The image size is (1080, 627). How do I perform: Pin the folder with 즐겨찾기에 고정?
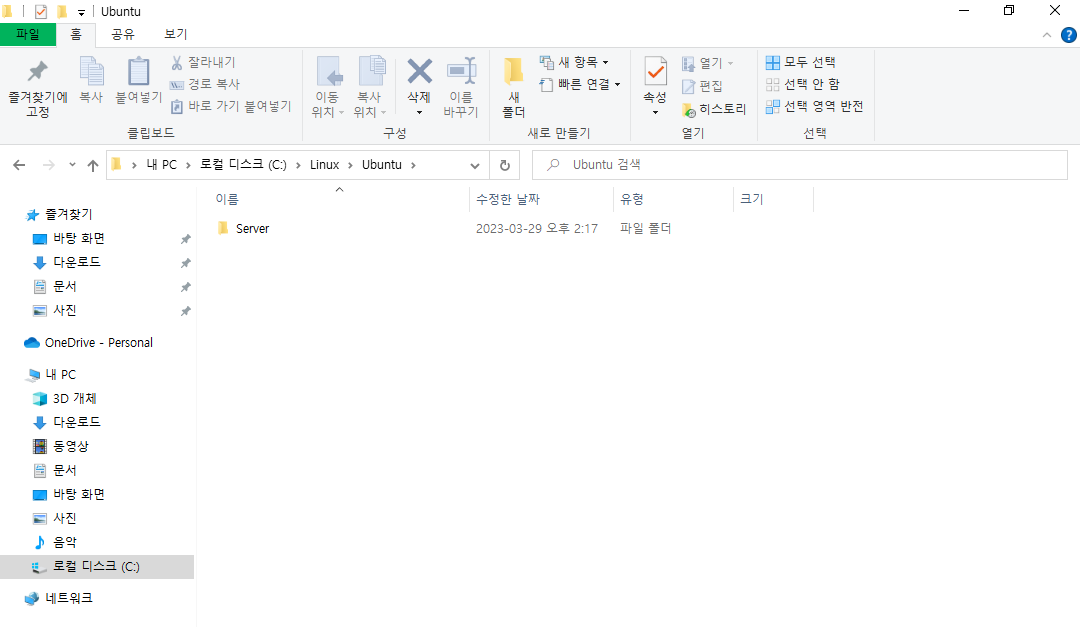[38, 88]
